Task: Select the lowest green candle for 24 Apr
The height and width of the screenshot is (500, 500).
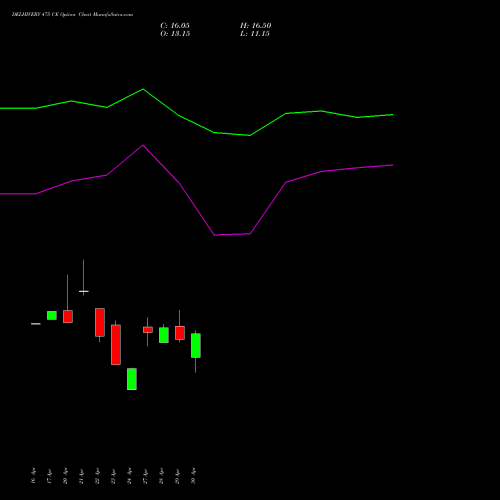Action: coord(132,379)
